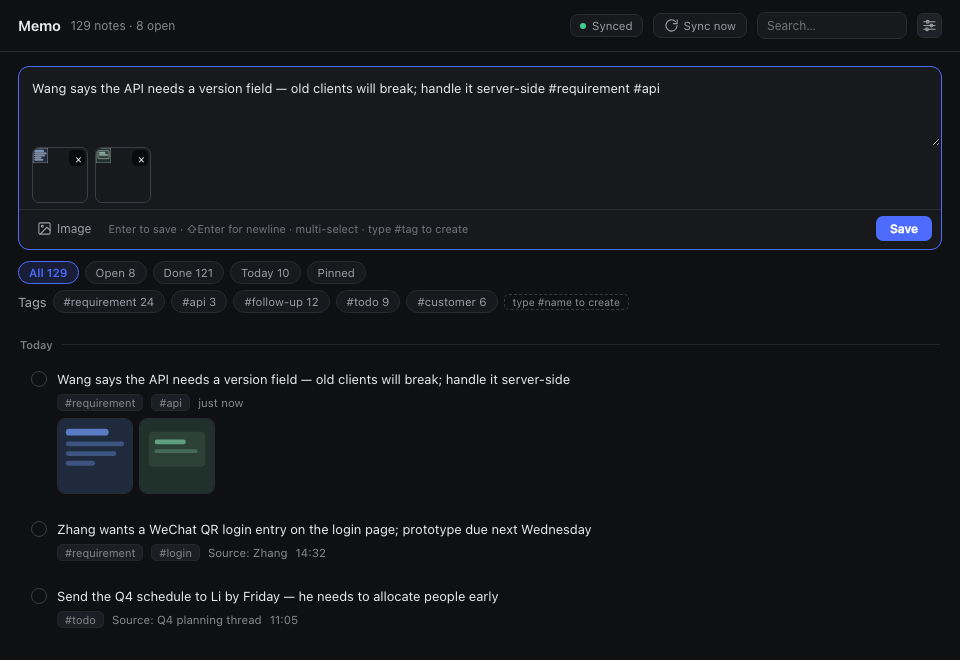Image resolution: width=960 pixels, height=660 pixels.
Task: Select the Done 121 filter
Action: pos(188,273)
